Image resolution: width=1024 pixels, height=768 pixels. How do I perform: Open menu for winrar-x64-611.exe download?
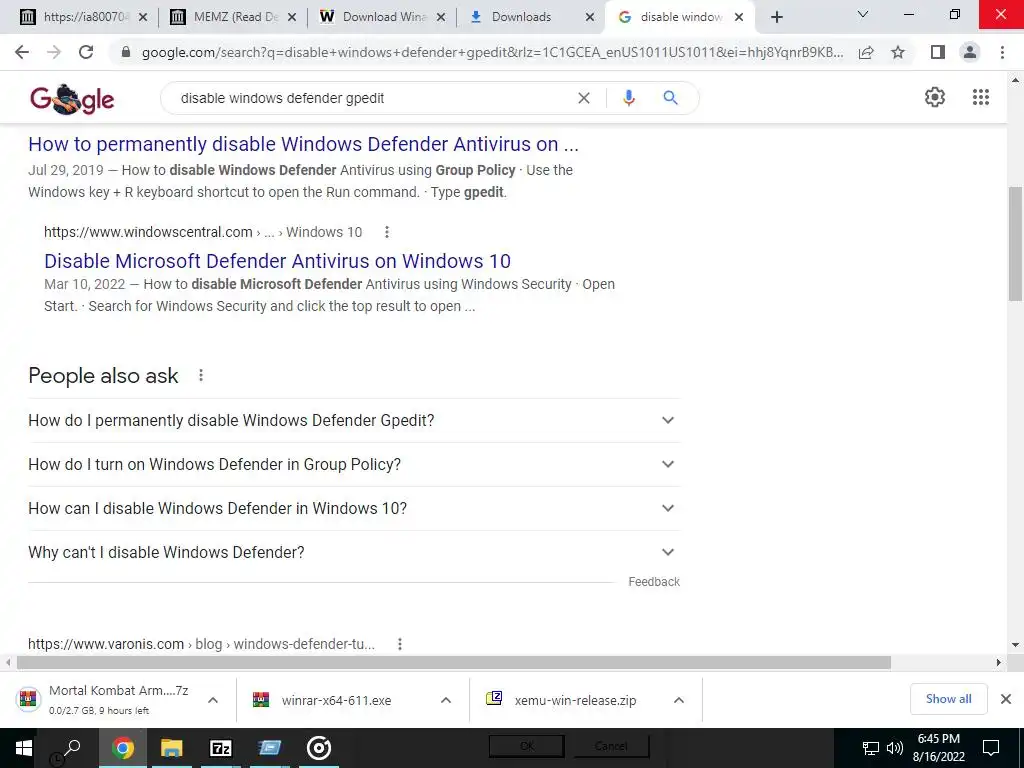[446, 700]
